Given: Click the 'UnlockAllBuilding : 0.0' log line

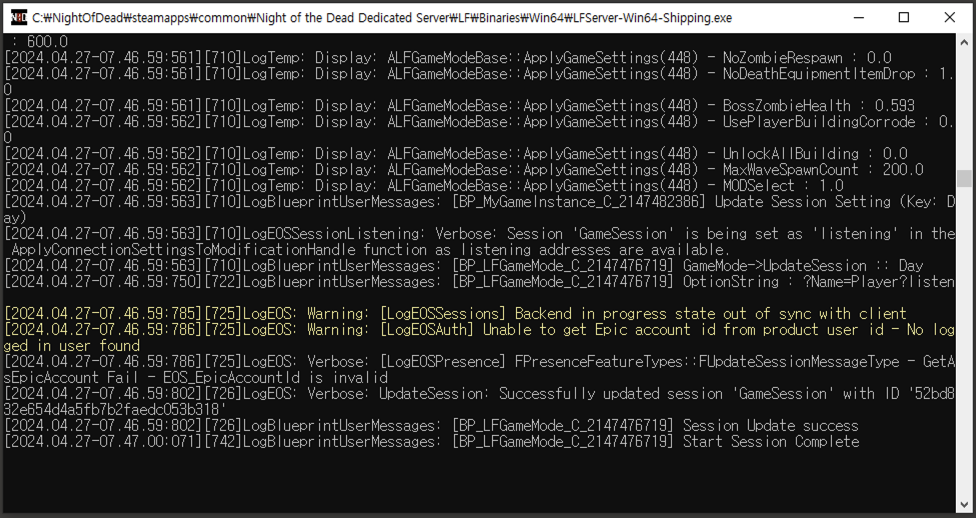Looking at the screenshot, I should point(456,154).
